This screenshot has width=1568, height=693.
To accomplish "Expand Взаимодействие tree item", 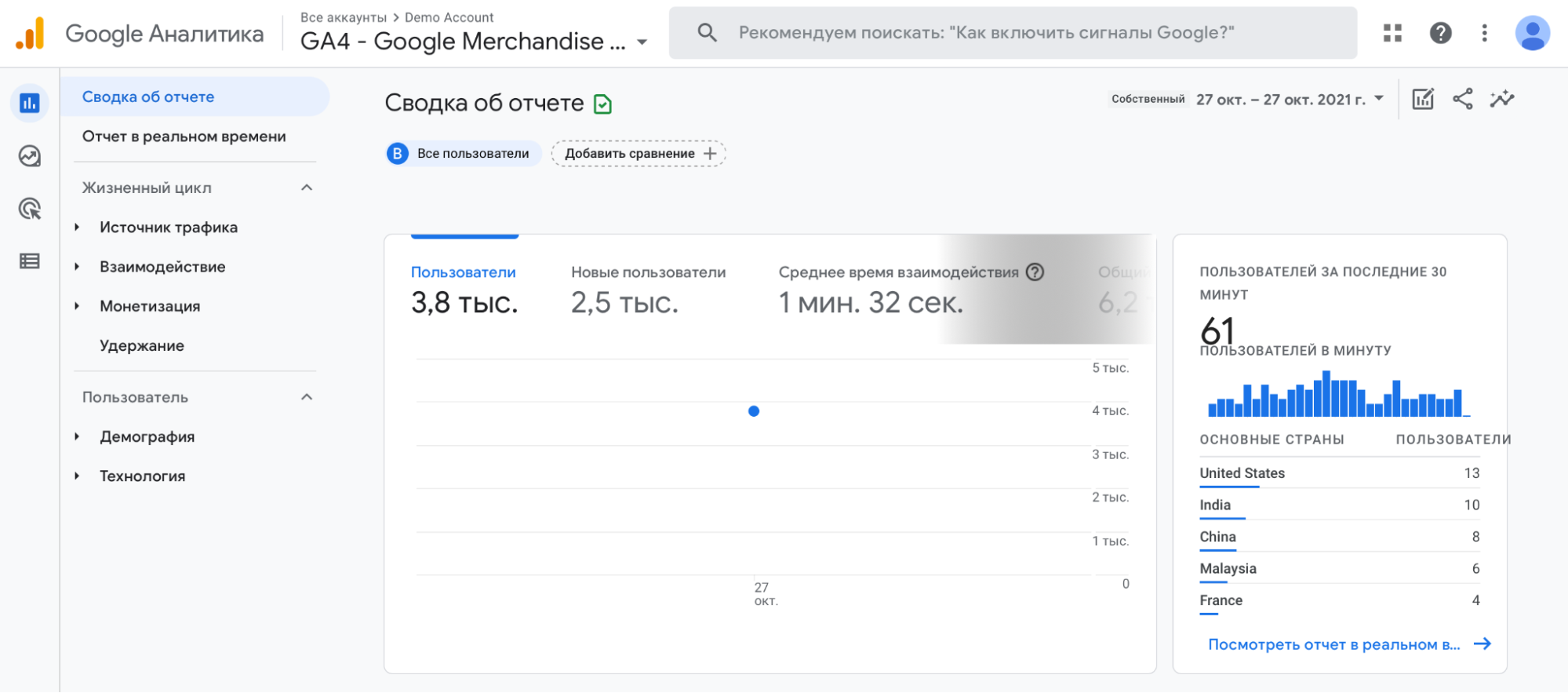I will click(x=77, y=267).
